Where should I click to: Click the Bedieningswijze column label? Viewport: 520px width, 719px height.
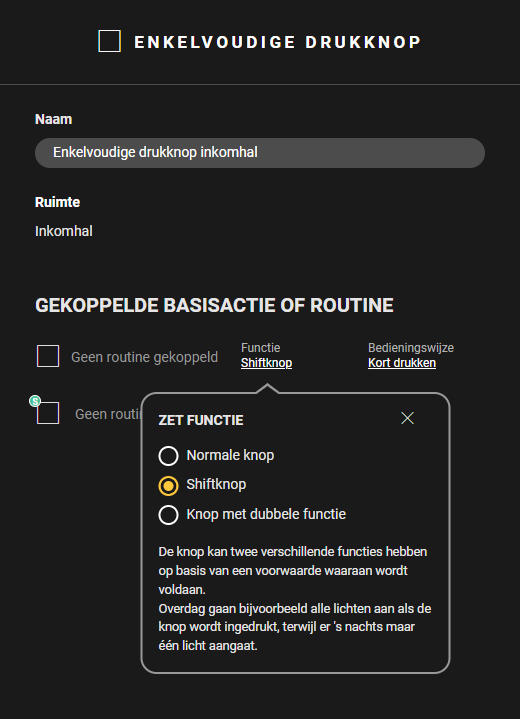coord(411,348)
